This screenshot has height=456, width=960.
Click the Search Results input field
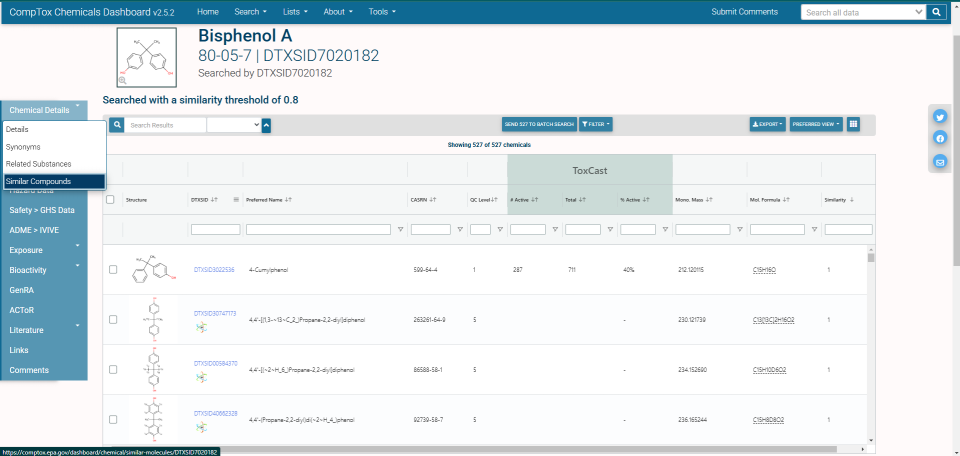[x=167, y=125]
